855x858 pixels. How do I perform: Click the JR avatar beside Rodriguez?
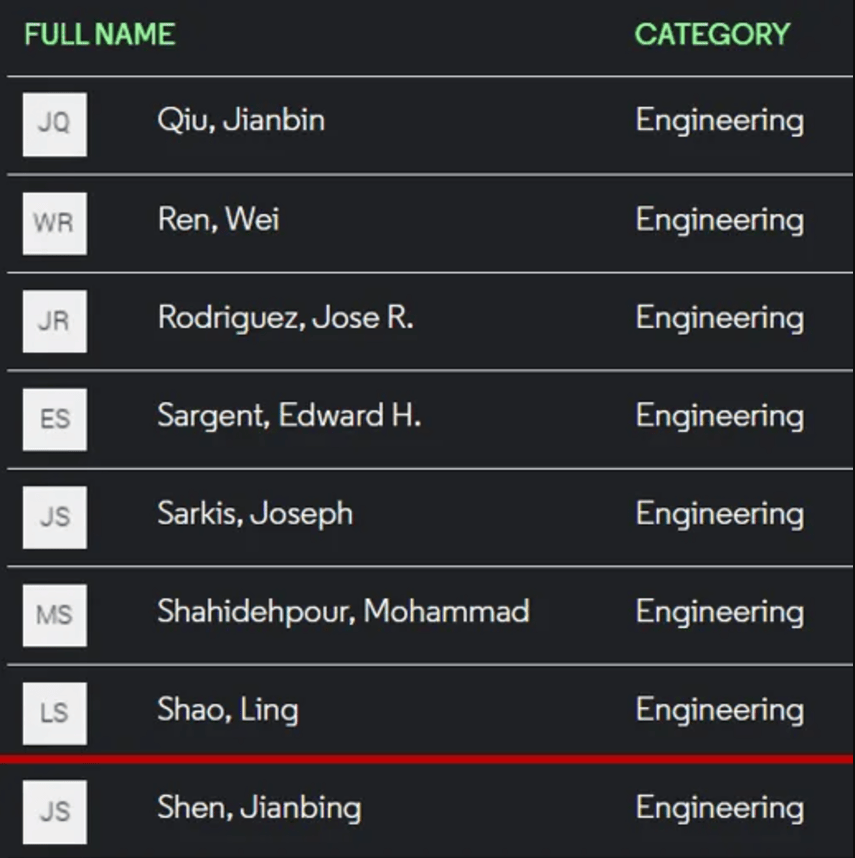(x=54, y=320)
